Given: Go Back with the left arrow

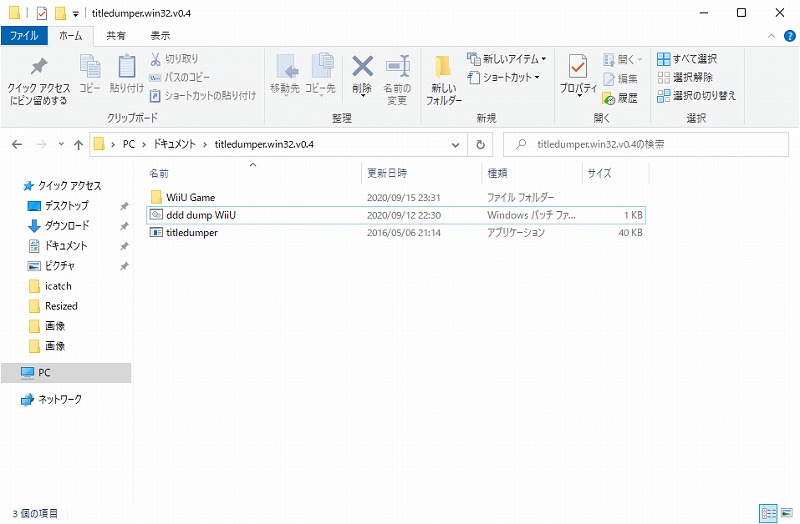Looking at the screenshot, I should point(17,144).
